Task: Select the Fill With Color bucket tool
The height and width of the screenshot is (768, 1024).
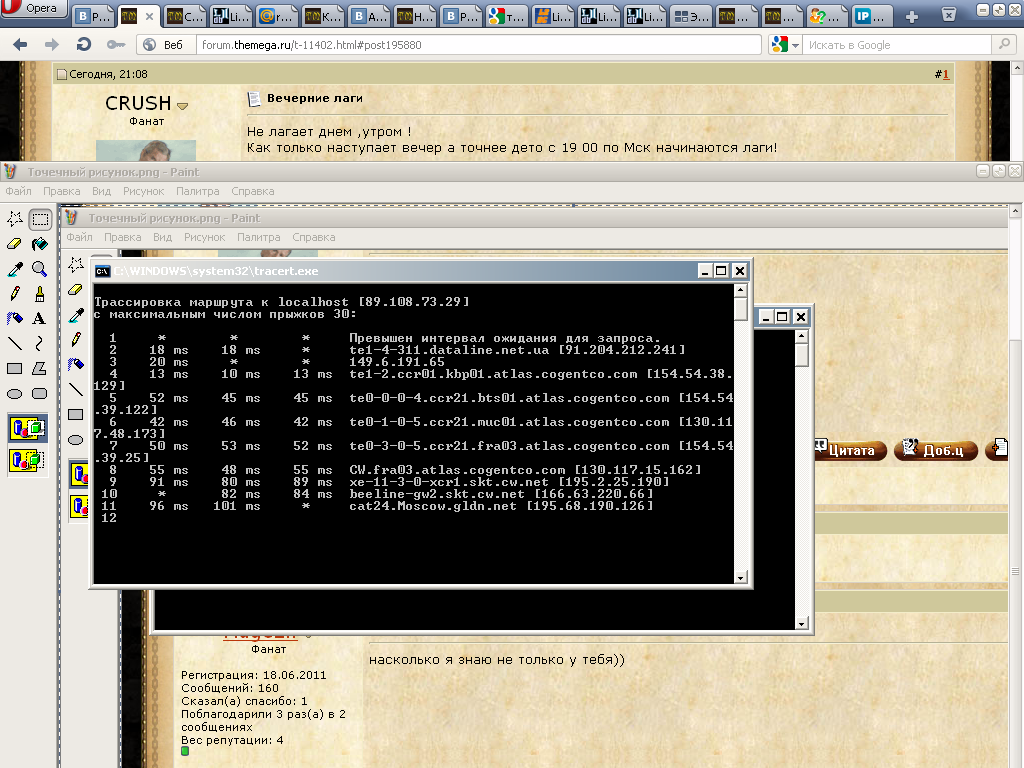Action: pyautogui.click(x=40, y=244)
